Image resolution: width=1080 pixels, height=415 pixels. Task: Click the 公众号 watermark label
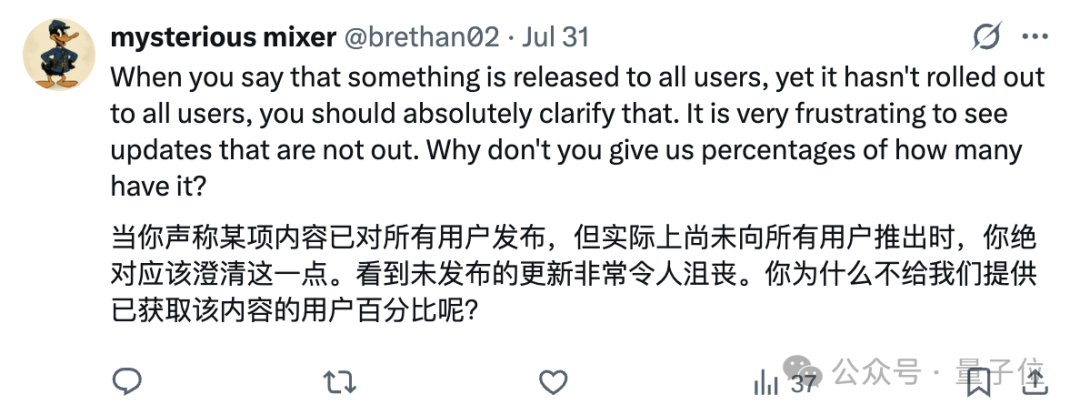pos(876,373)
